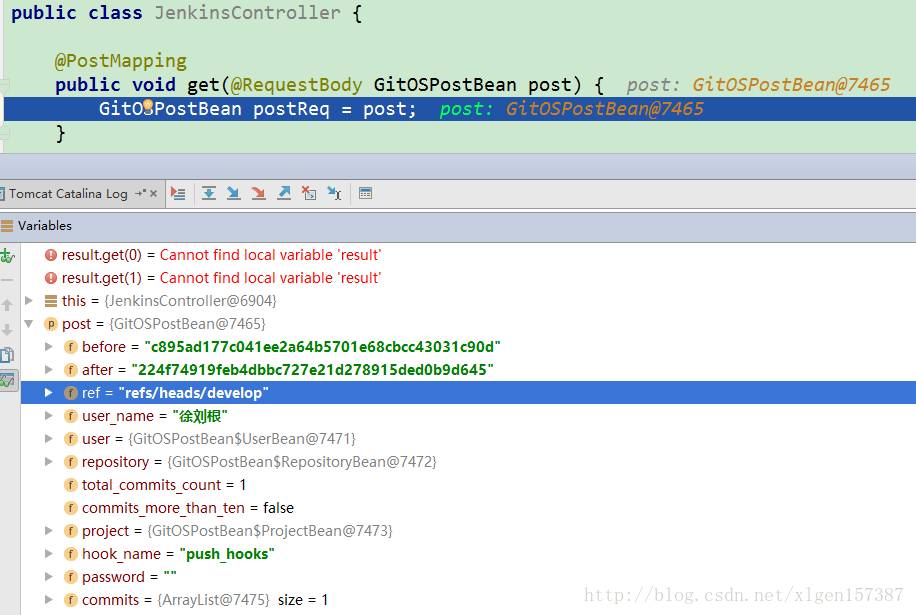This screenshot has height=615, width=916.
Task: Click the @RequestBody annotation in code
Action: pyautogui.click(x=296, y=85)
